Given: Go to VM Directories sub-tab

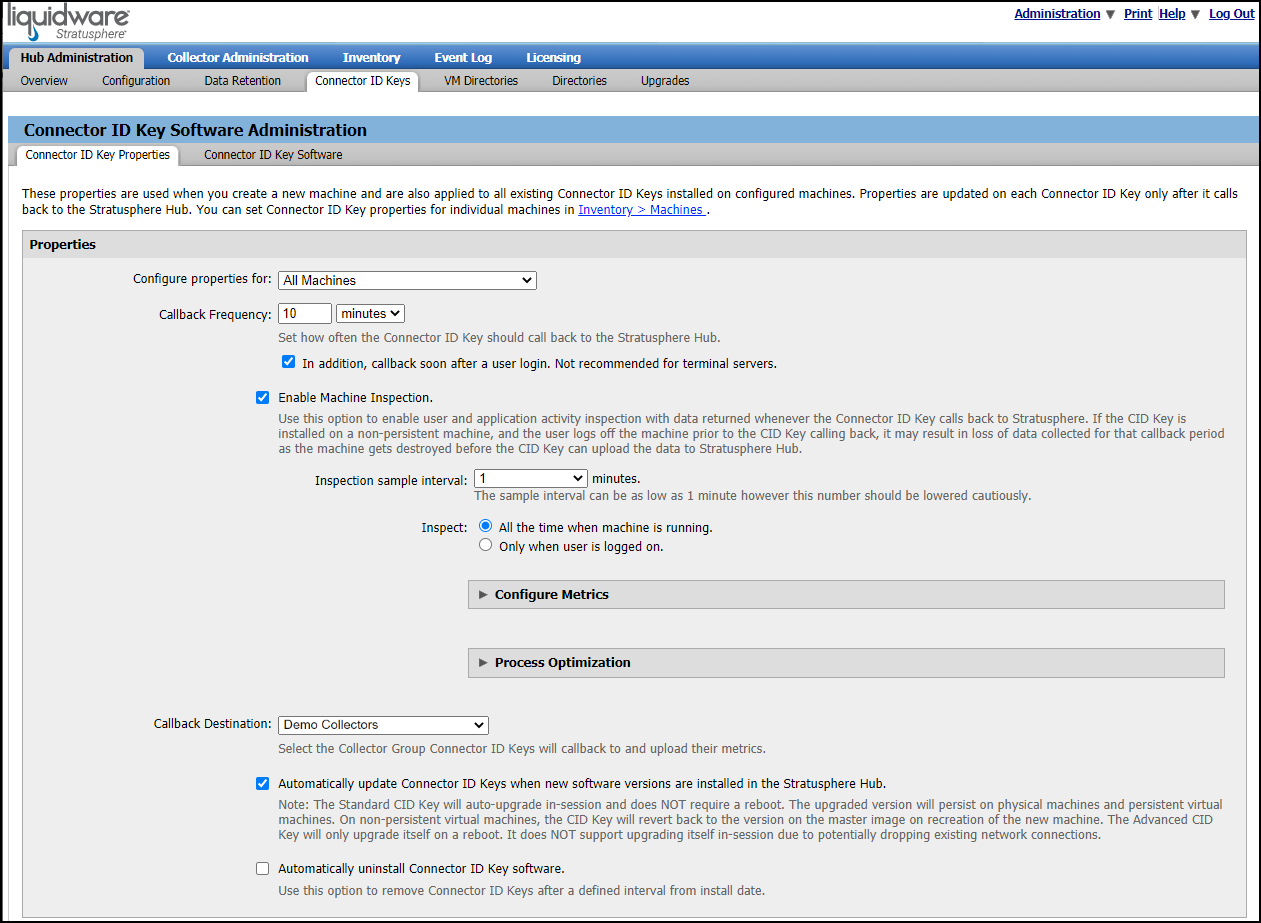Looking at the screenshot, I should pyautogui.click(x=481, y=81).
